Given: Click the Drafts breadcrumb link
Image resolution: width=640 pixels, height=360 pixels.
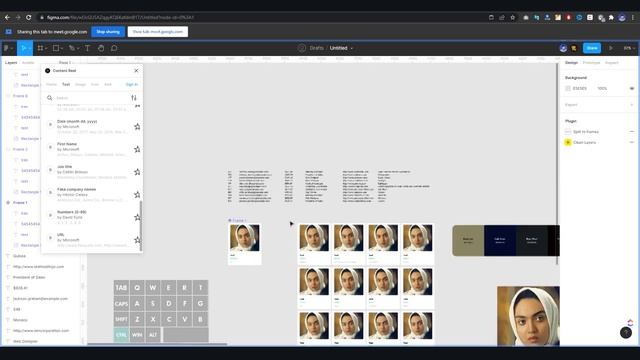Looking at the screenshot, I should 316,48.
